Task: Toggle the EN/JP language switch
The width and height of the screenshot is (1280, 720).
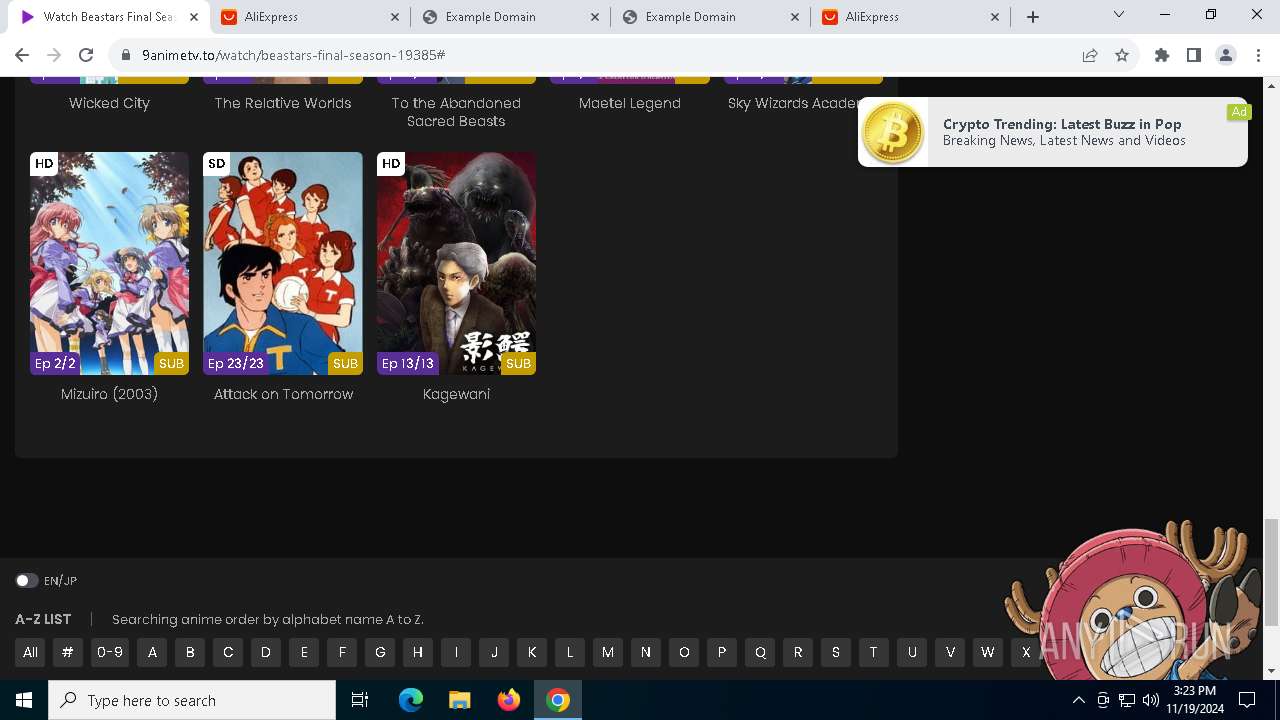Action: click(x=26, y=581)
